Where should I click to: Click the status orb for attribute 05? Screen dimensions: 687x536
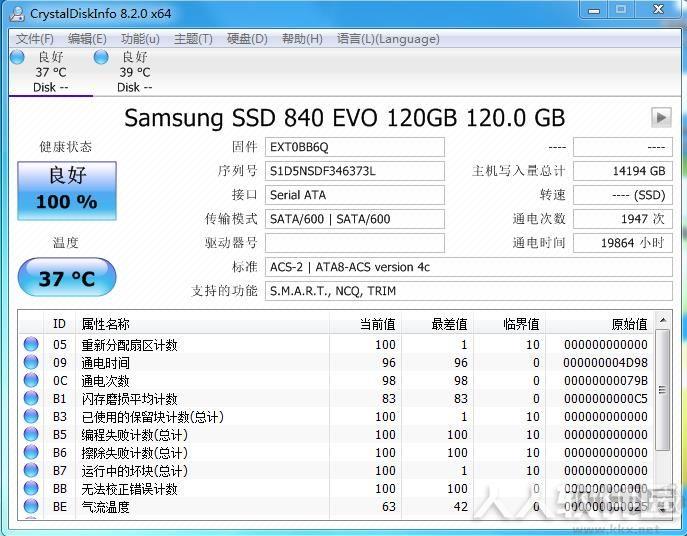31,344
